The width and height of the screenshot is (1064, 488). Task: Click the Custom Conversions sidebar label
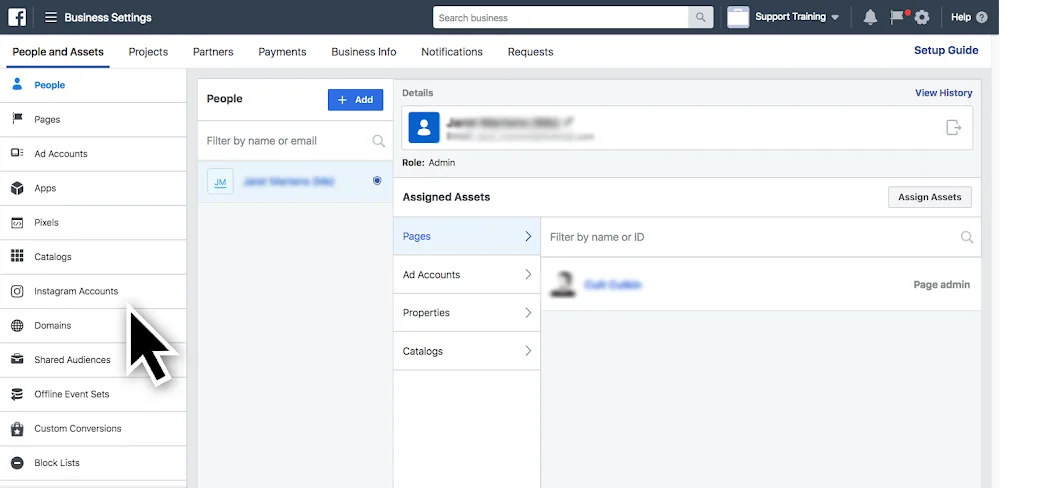78,428
